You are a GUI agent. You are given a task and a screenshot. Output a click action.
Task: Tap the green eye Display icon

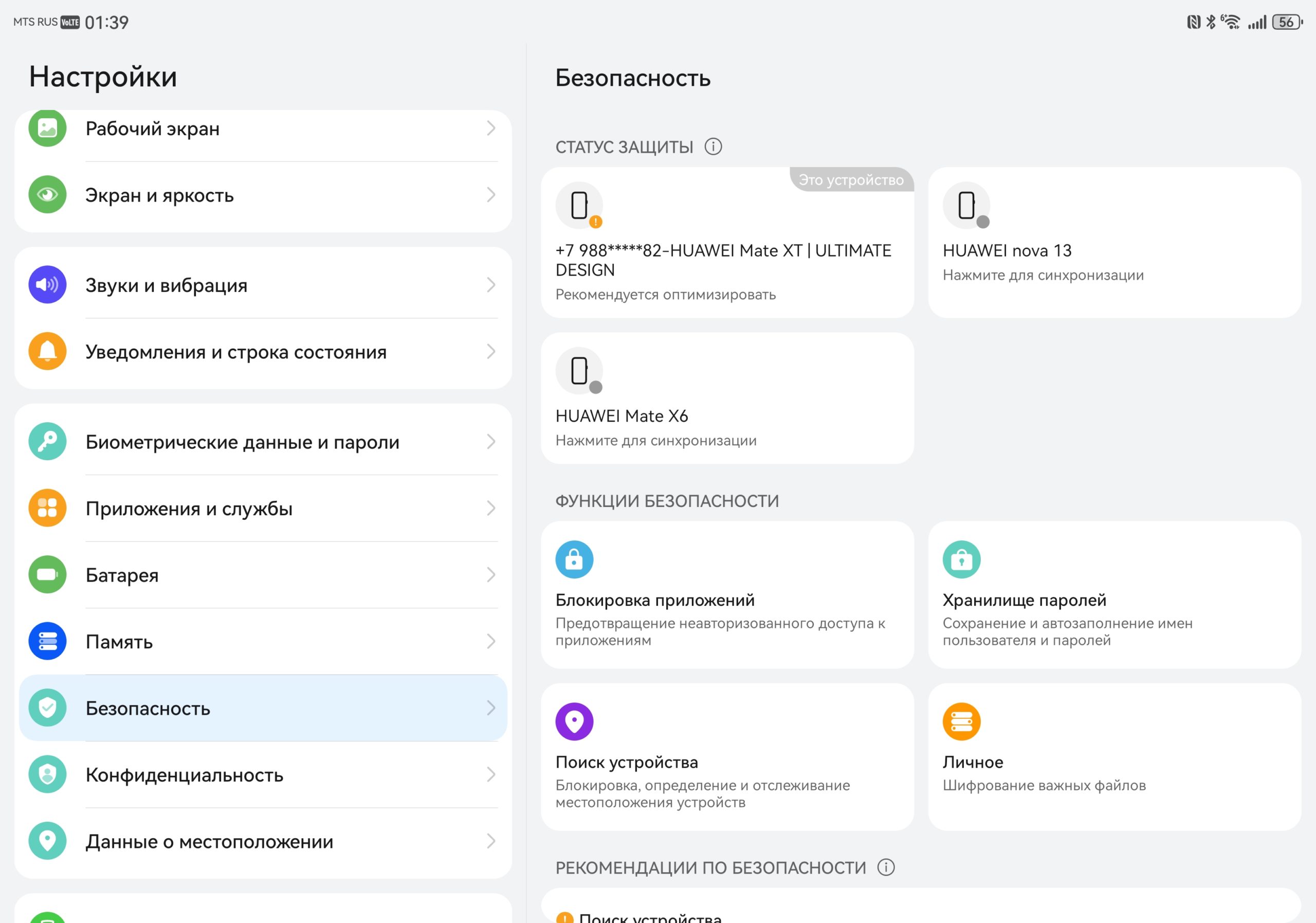pos(48,194)
